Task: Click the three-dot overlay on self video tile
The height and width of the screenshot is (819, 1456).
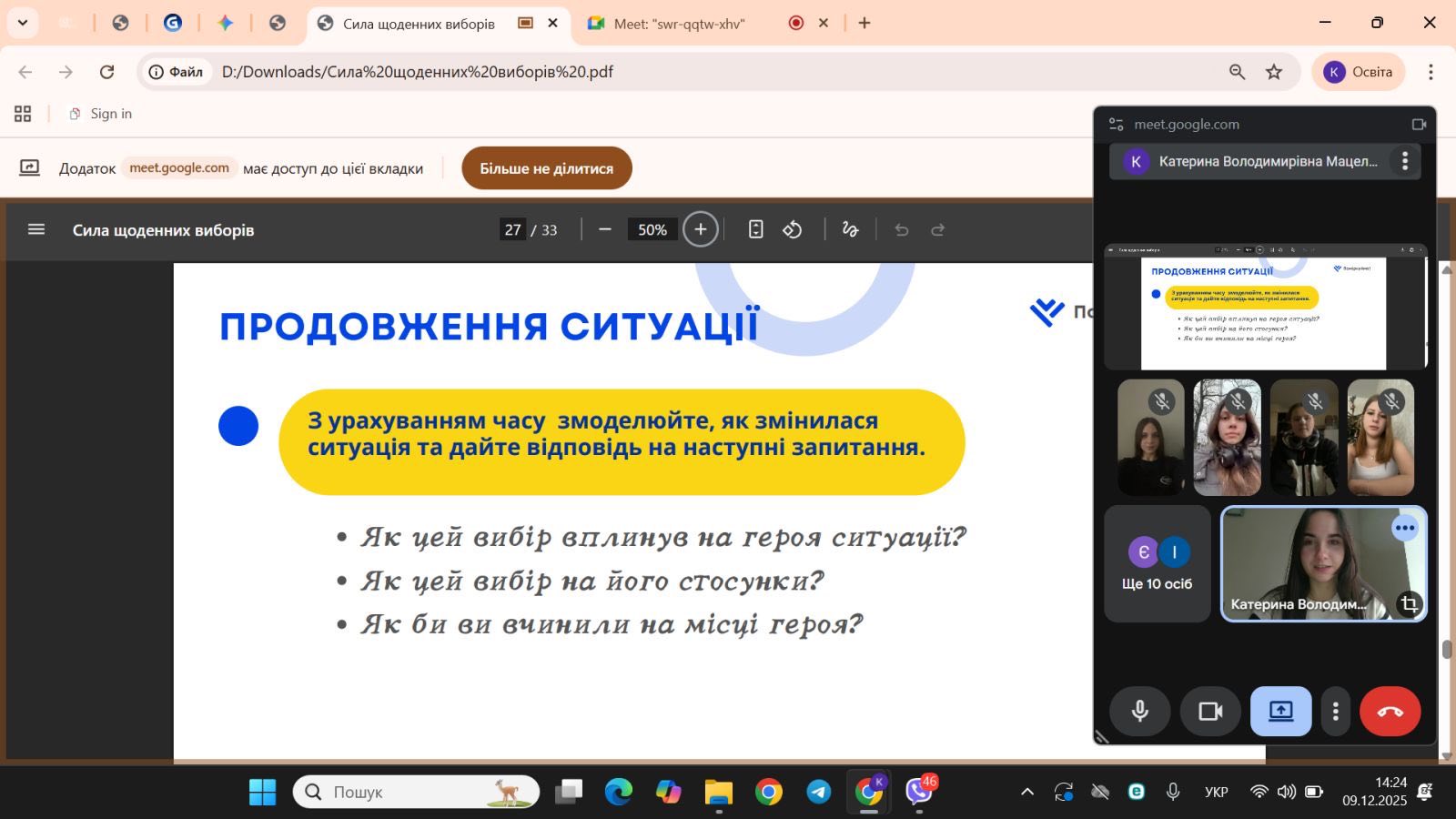Action: [1405, 528]
